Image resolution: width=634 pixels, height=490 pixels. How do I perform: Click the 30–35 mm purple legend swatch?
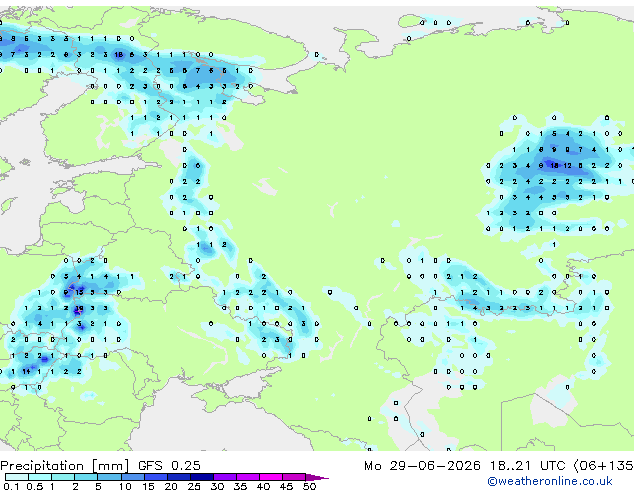[x=225, y=477]
